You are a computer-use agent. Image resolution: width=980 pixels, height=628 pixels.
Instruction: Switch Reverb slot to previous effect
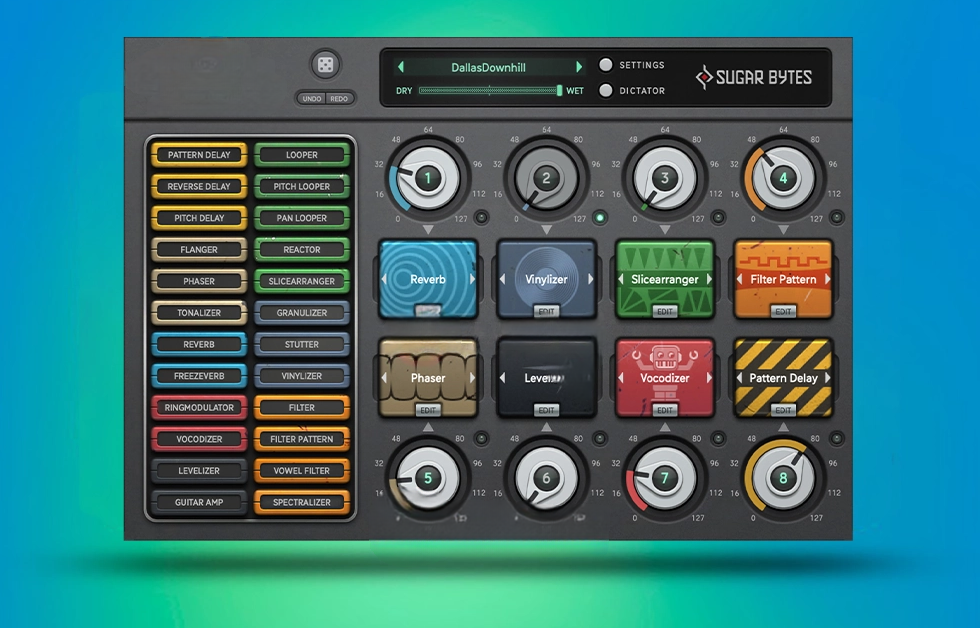point(384,279)
